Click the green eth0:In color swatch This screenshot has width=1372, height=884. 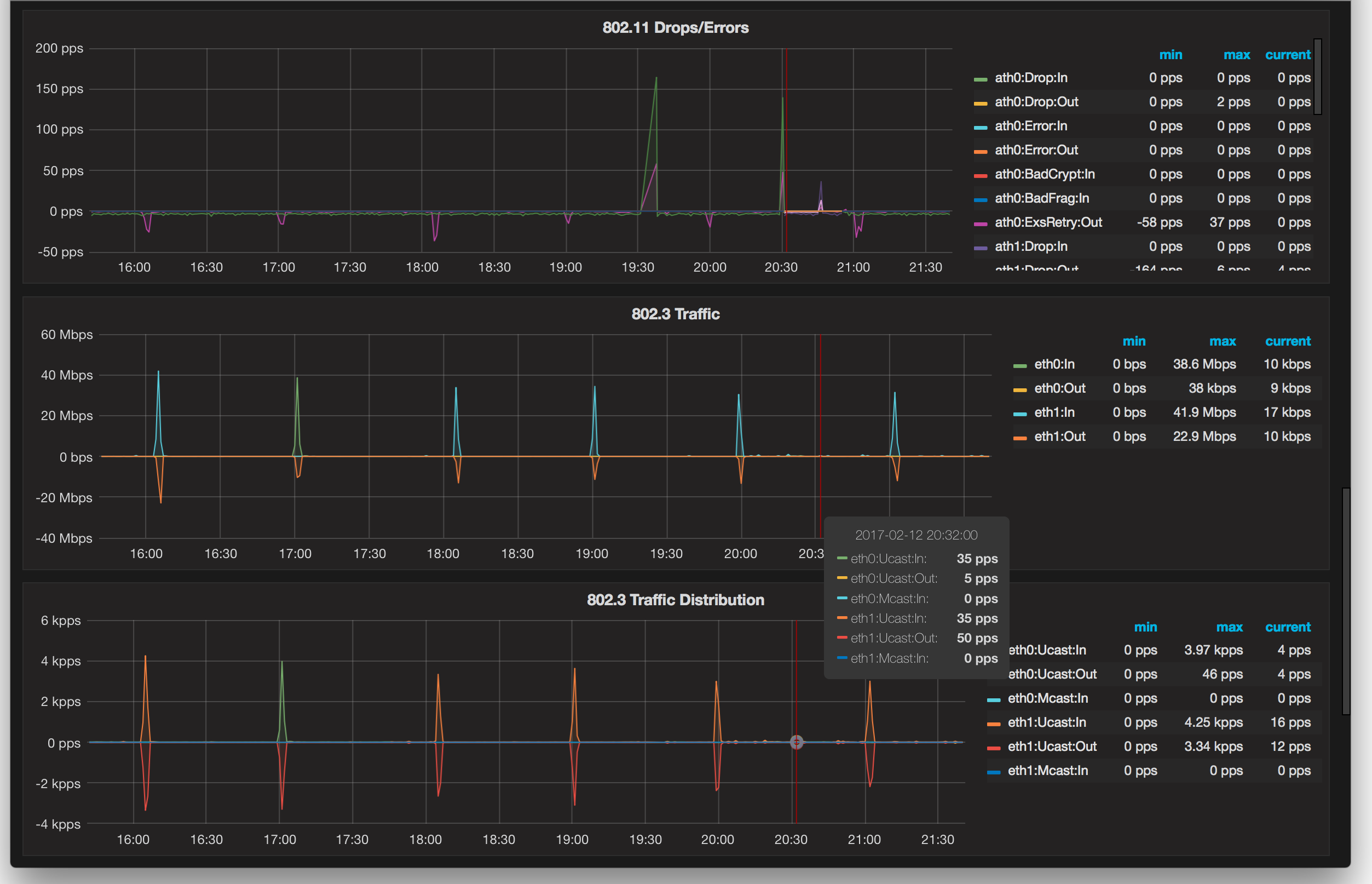click(x=1019, y=366)
